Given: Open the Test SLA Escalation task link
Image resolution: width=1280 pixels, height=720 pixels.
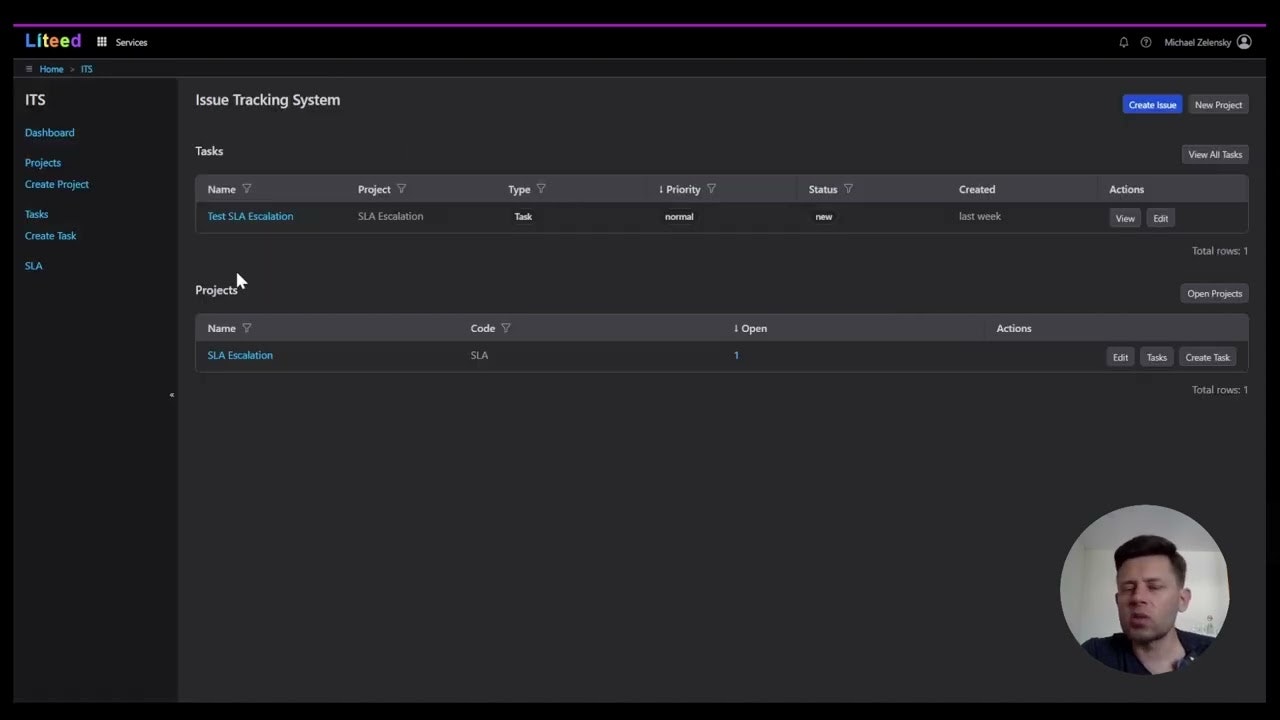Looking at the screenshot, I should (x=250, y=216).
